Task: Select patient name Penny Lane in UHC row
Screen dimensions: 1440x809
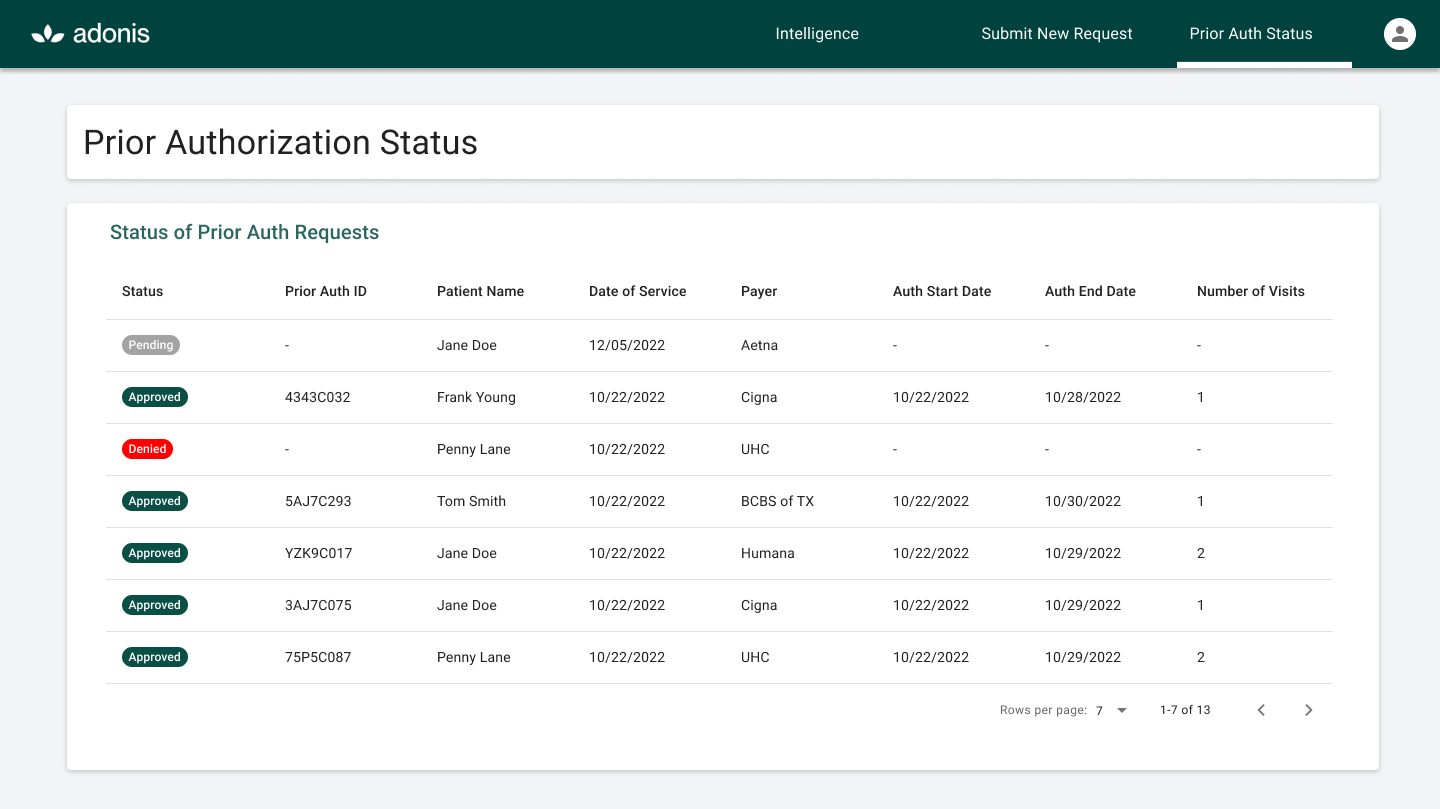Action: (473, 449)
